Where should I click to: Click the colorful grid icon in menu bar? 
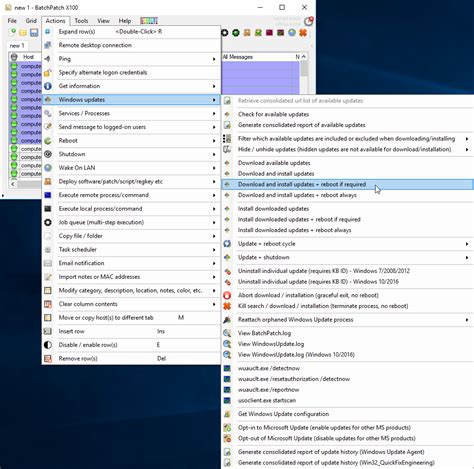pyautogui.click(x=149, y=21)
